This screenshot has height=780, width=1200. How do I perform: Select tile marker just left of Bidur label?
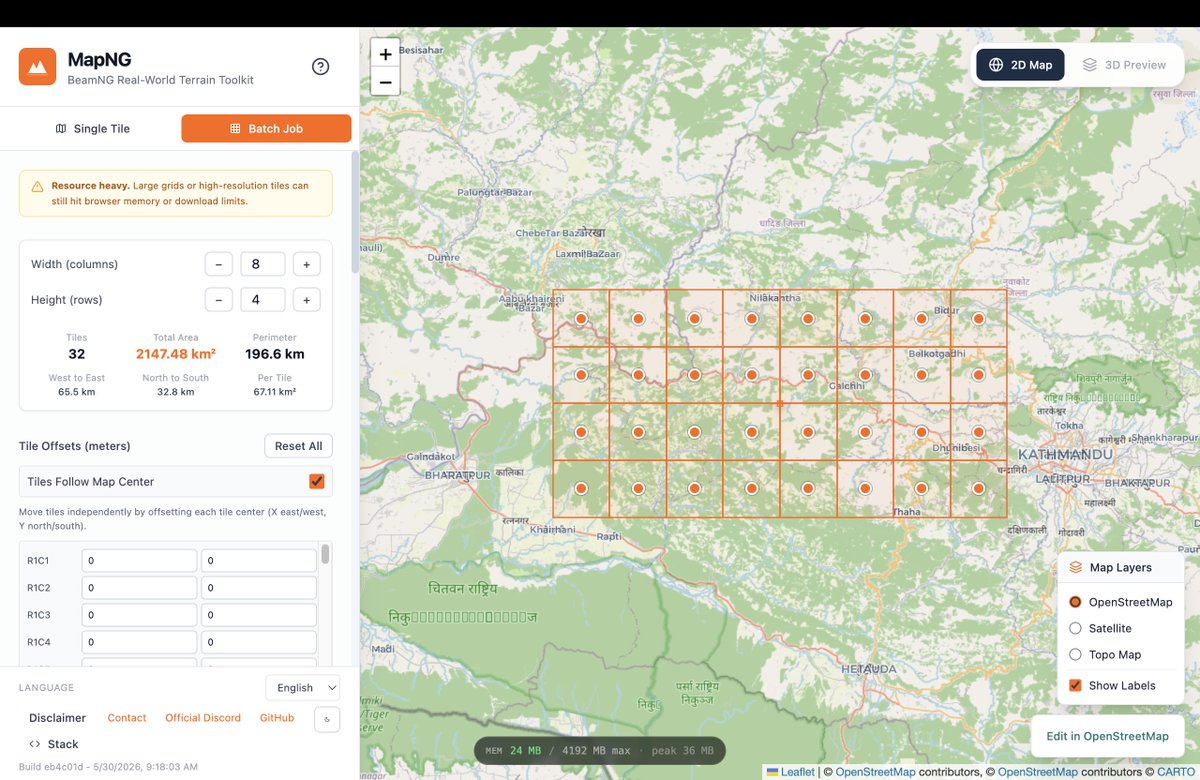click(x=922, y=318)
